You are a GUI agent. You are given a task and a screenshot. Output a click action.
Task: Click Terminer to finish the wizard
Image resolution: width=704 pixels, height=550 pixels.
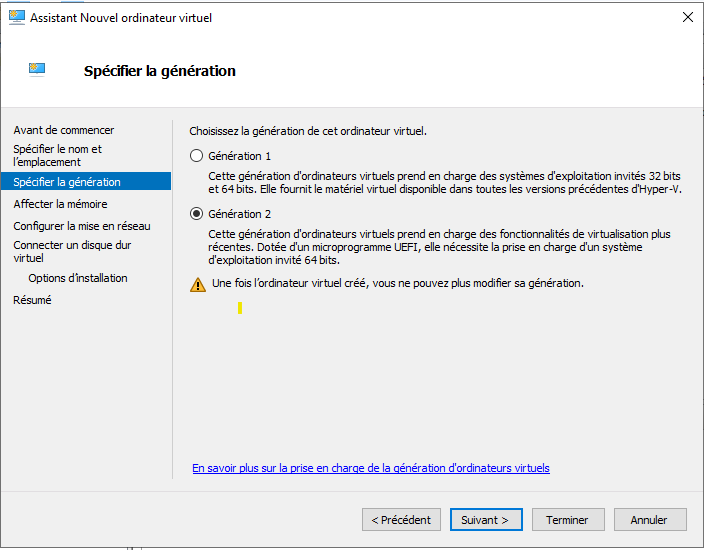[x=567, y=520]
